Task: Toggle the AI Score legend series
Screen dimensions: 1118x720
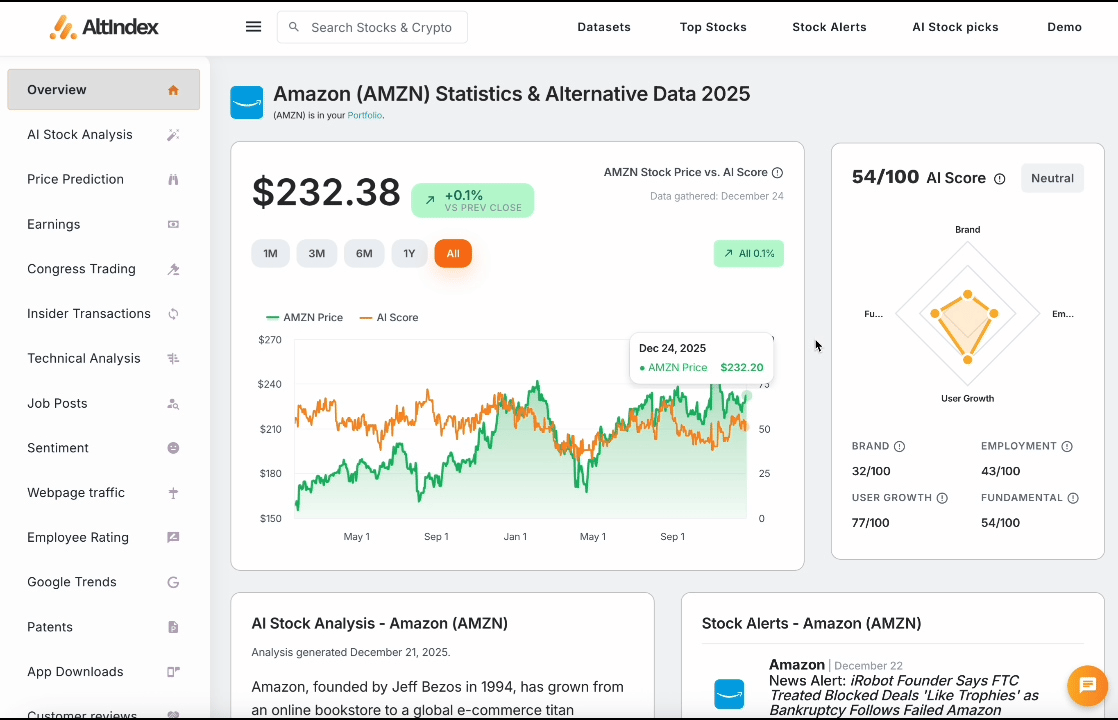Action: click(389, 318)
